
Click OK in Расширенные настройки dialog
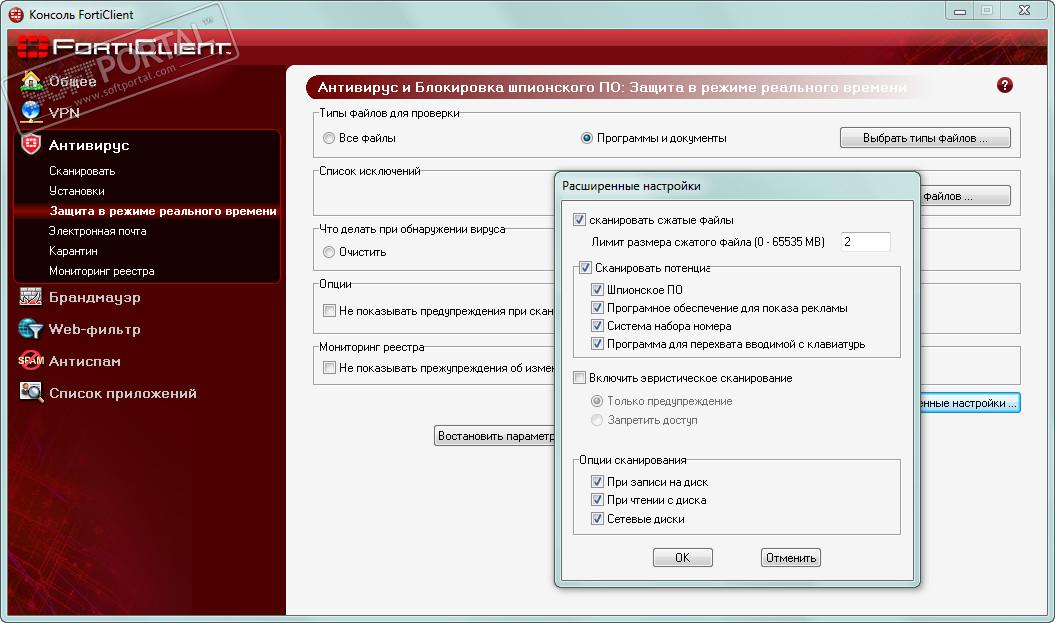[x=682, y=558]
